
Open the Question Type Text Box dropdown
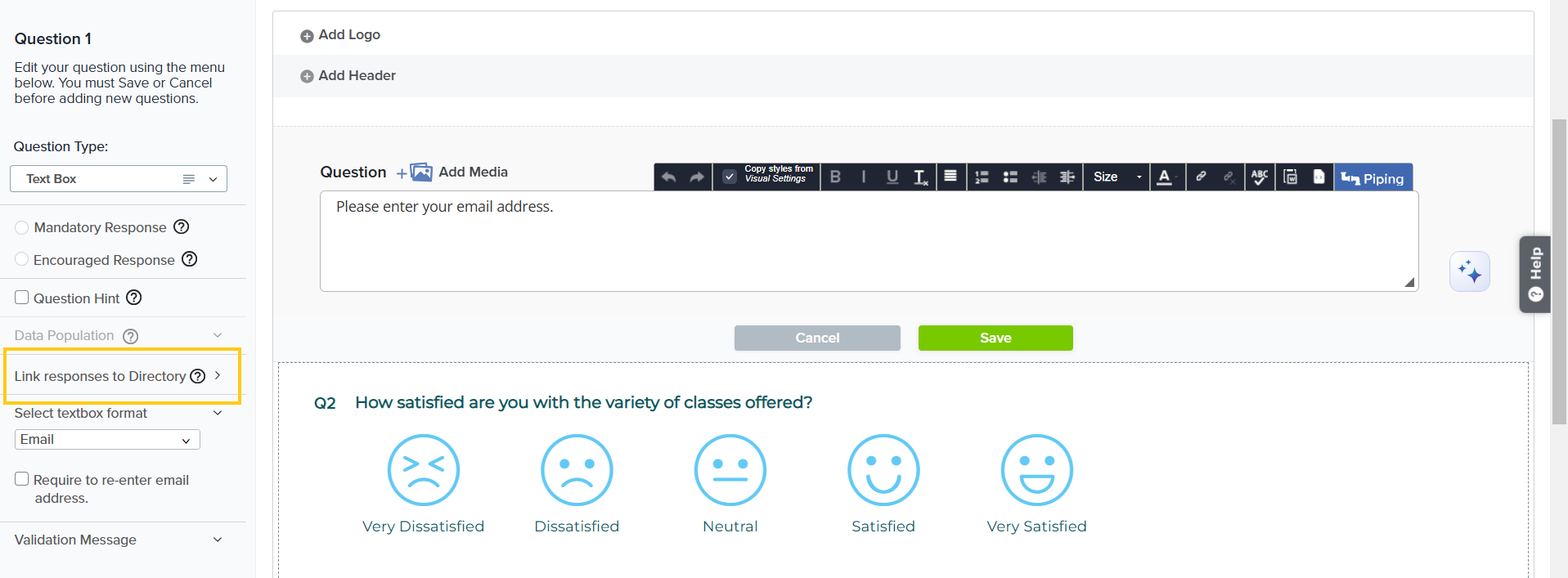click(x=119, y=179)
